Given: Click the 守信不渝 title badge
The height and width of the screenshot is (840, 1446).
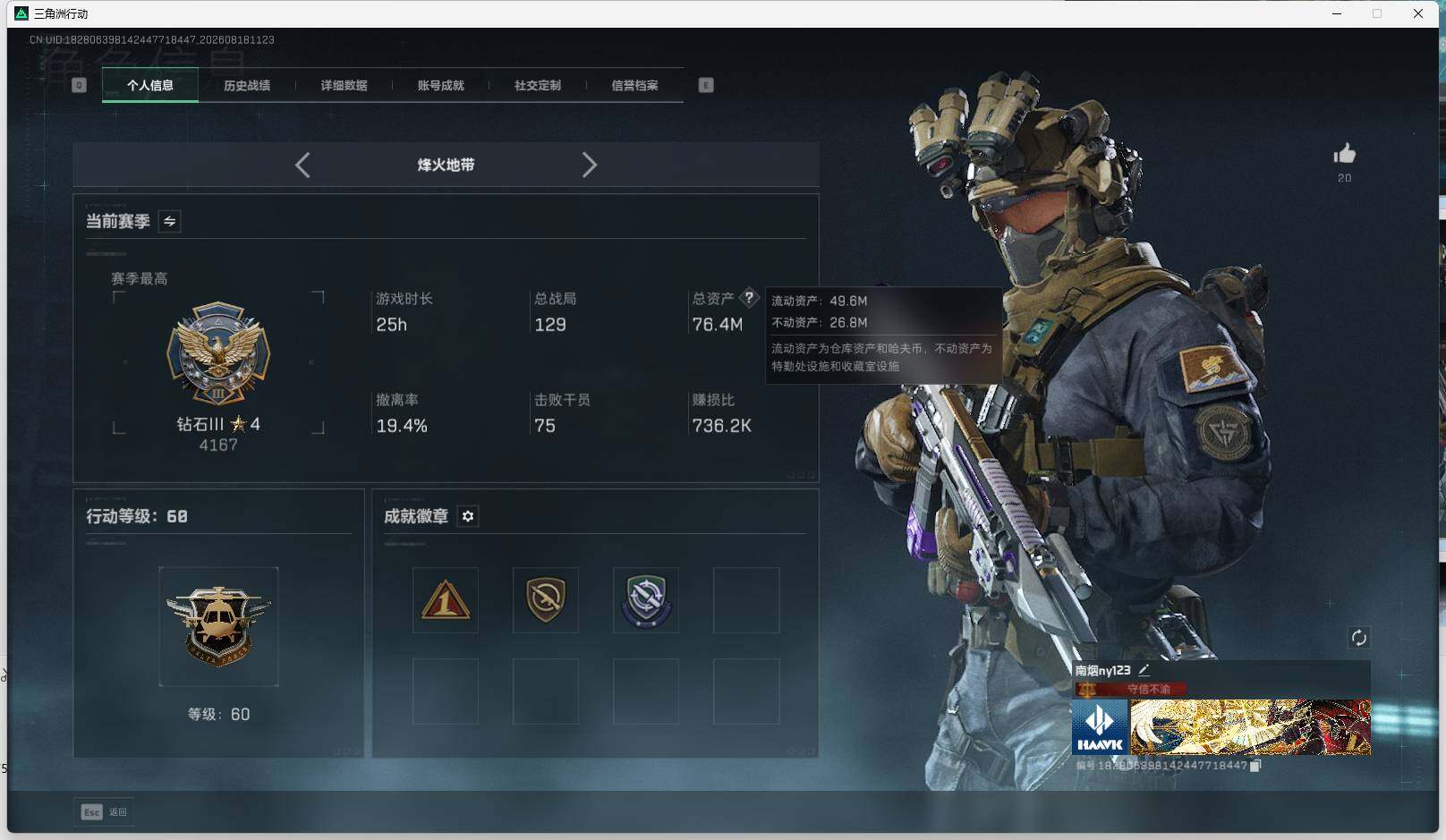Looking at the screenshot, I should click(x=1131, y=690).
